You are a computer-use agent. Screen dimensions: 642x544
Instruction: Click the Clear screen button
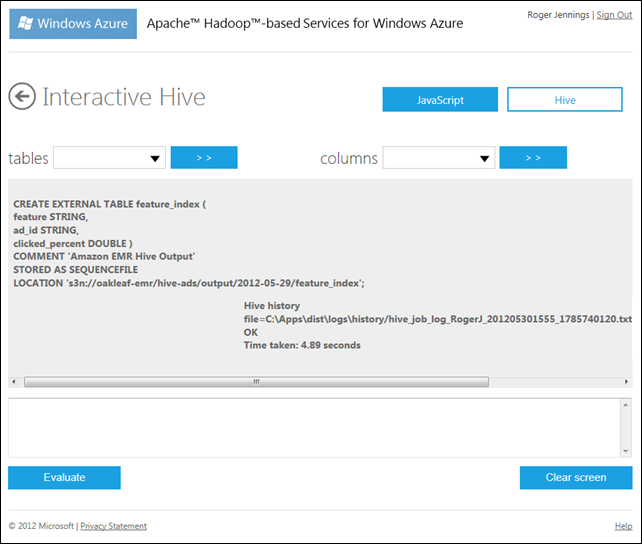[x=576, y=477]
